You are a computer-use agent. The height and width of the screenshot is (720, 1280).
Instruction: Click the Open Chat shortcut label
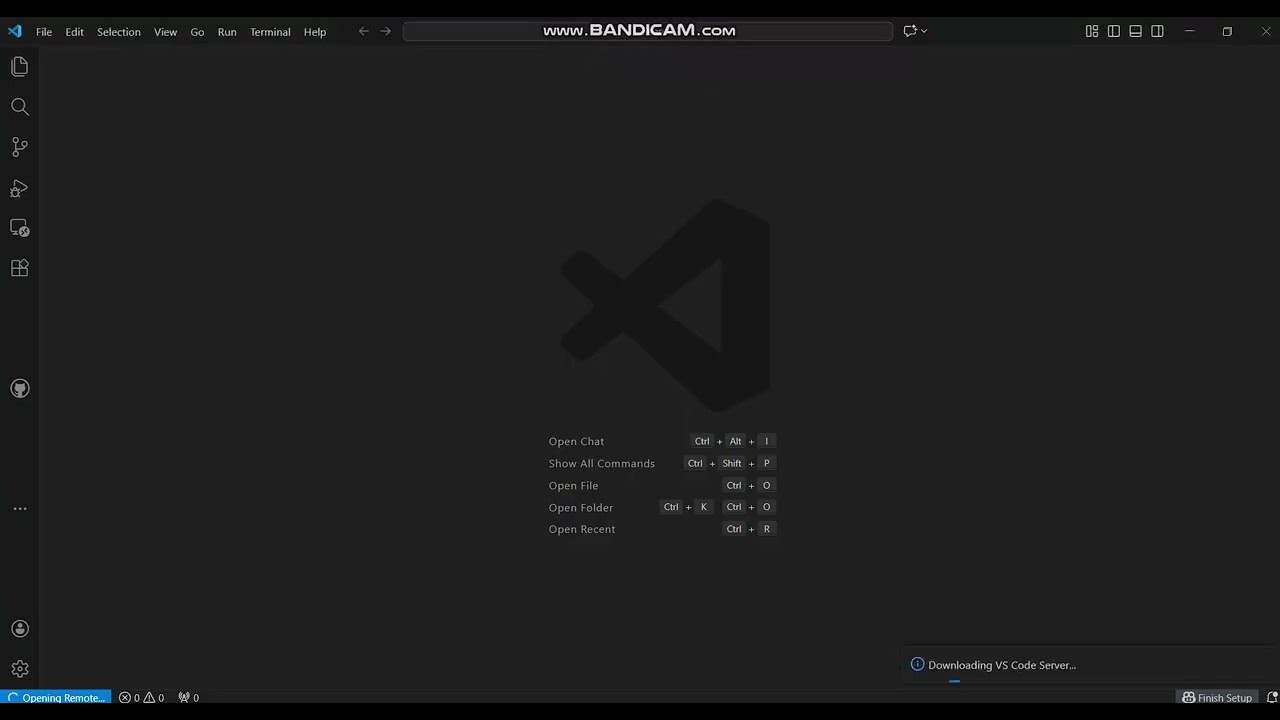coord(576,441)
